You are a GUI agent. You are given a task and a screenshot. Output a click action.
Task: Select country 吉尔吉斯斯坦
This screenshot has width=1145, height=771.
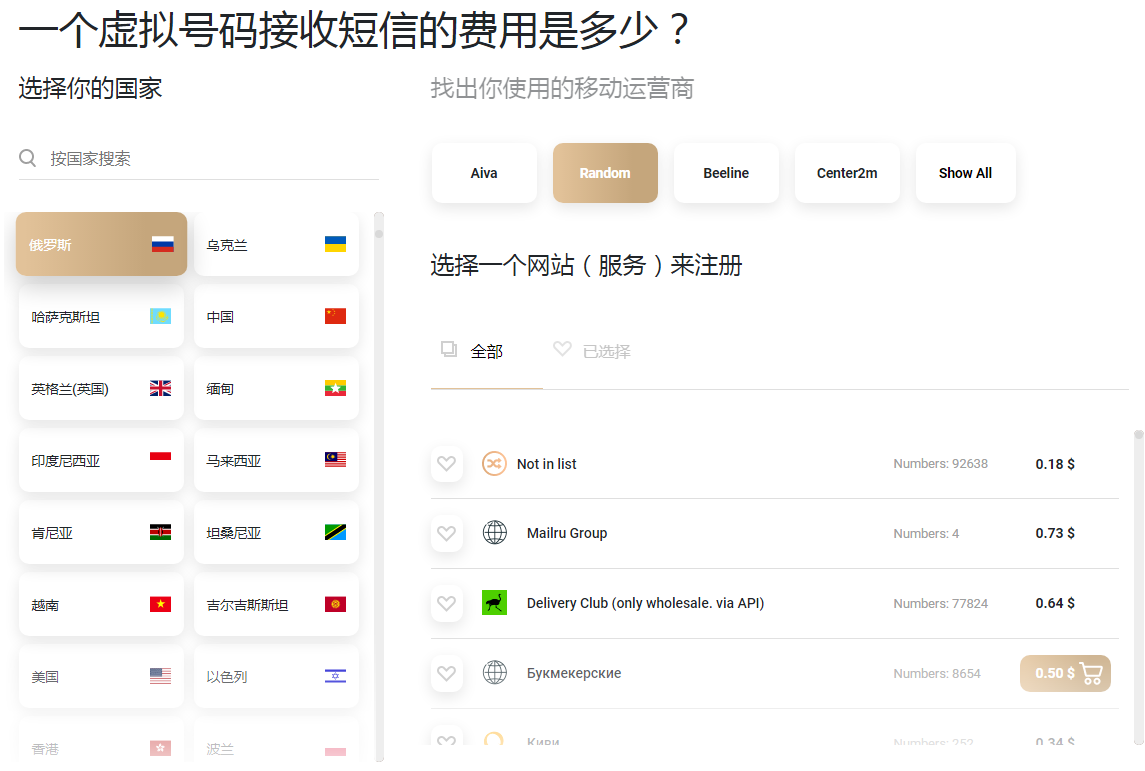276,605
